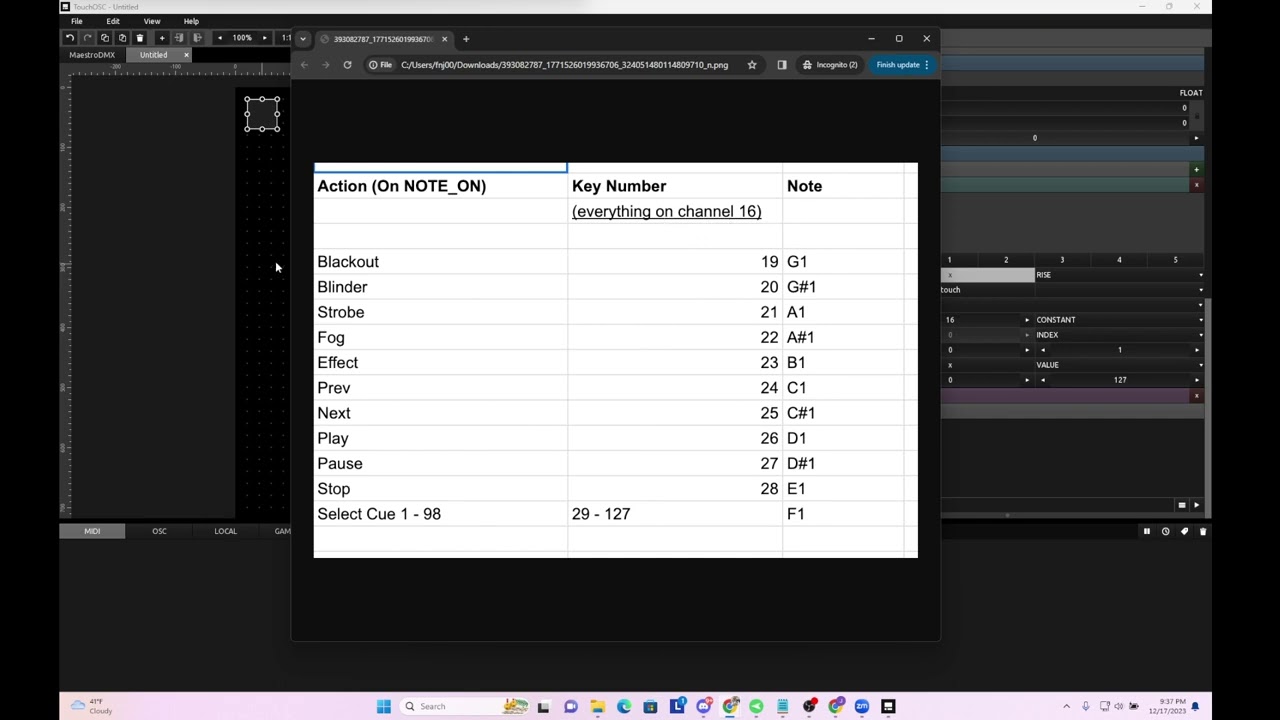The height and width of the screenshot is (720, 1280).
Task: Click the 100% zoom value in TouchOSC
Action: click(x=242, y=38)
